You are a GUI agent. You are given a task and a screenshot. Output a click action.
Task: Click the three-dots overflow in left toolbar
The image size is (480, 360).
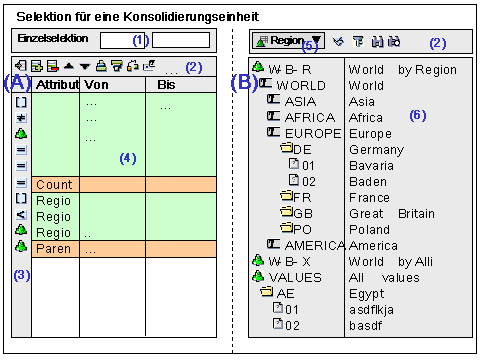point(171,73)
